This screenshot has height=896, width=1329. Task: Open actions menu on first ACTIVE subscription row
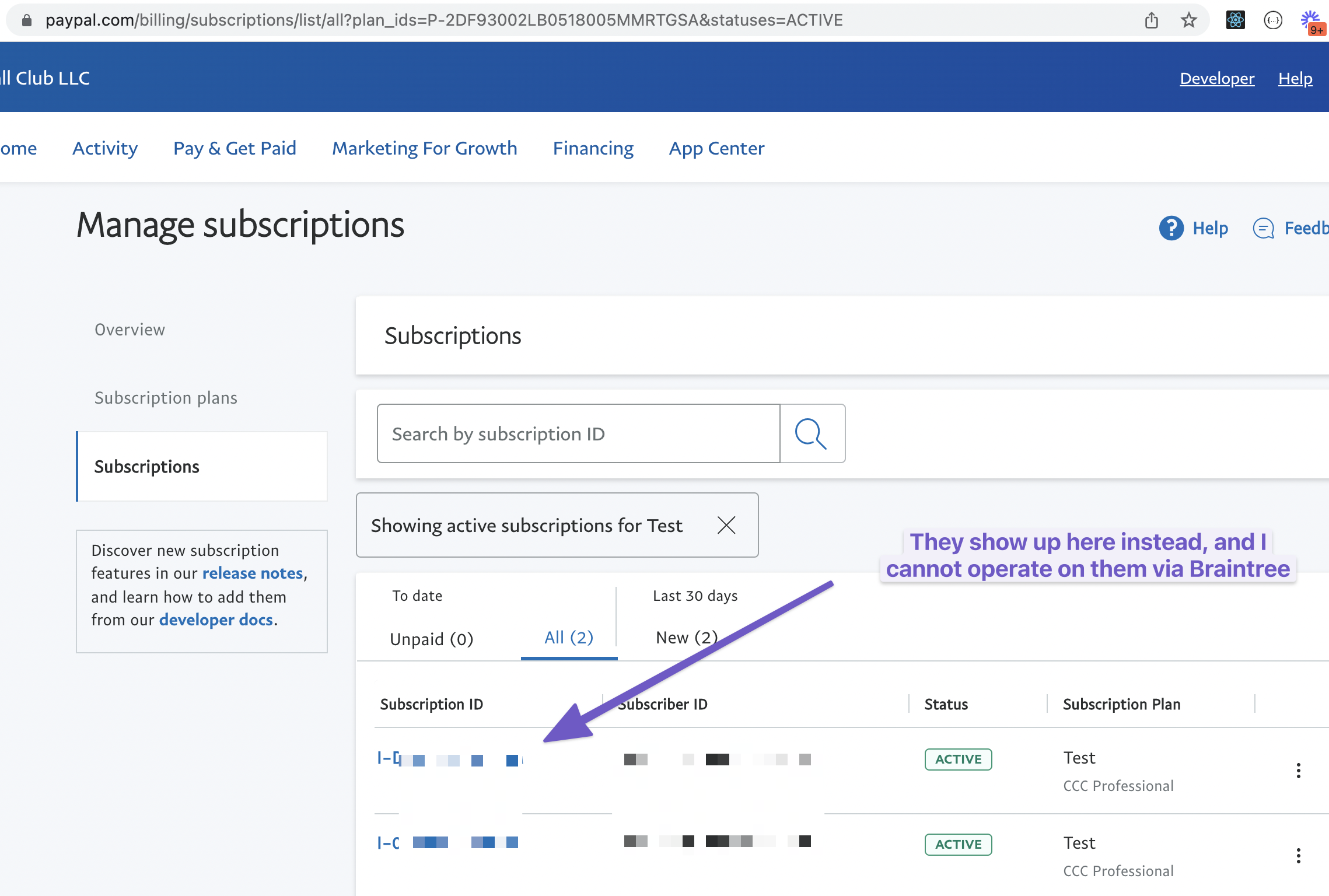[x=1298, y=771]
